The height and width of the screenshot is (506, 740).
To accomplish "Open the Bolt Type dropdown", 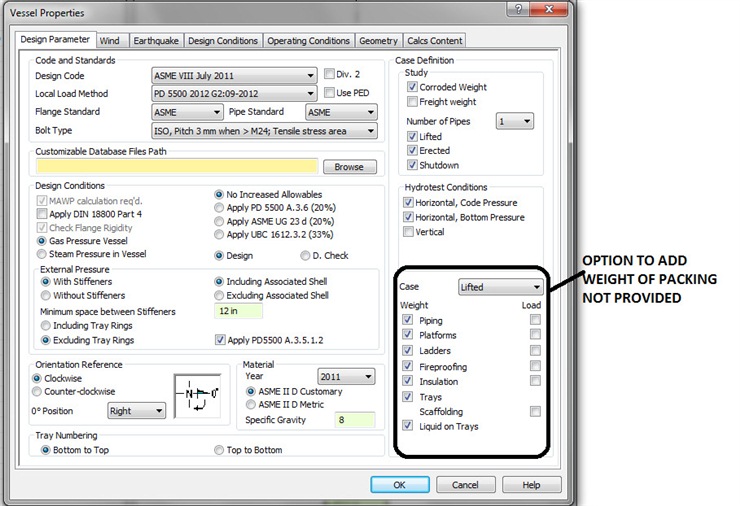I will point(264,131).
